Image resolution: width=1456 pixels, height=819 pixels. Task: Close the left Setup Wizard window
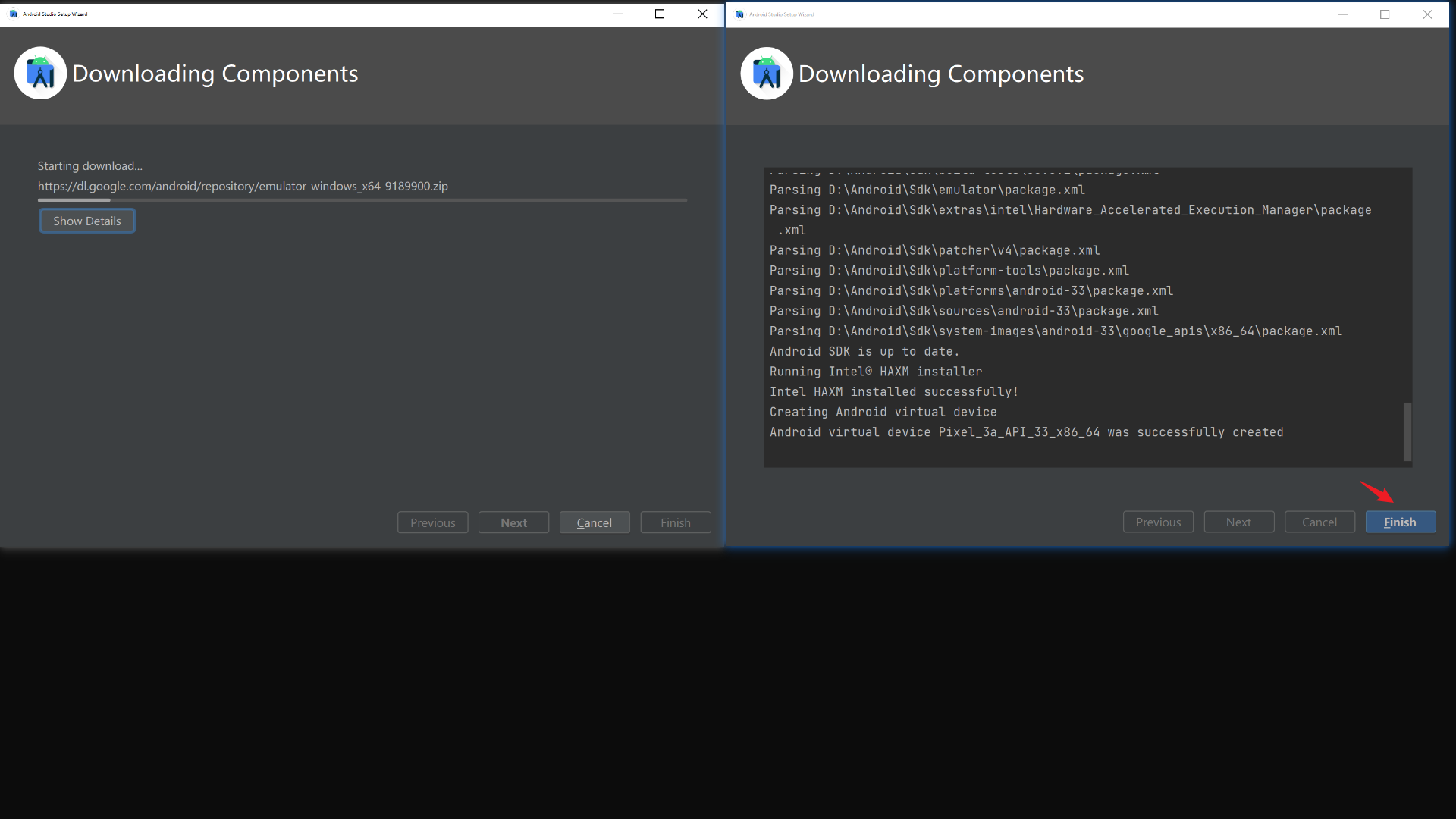[x=702, y=14]
